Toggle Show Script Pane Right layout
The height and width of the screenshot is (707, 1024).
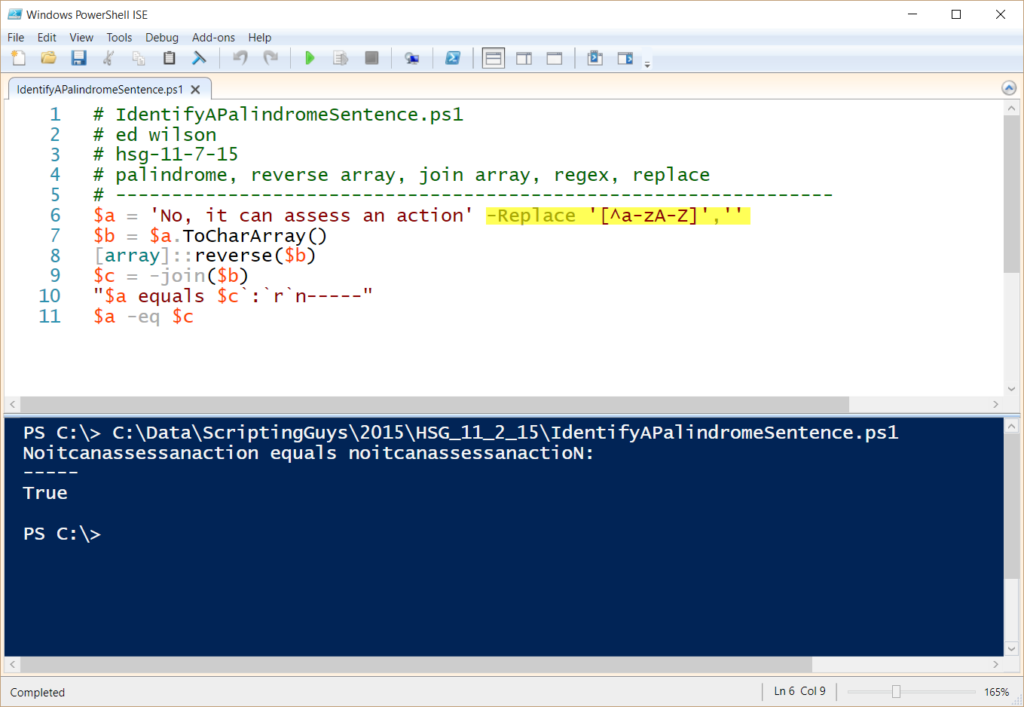pos(523,59)
